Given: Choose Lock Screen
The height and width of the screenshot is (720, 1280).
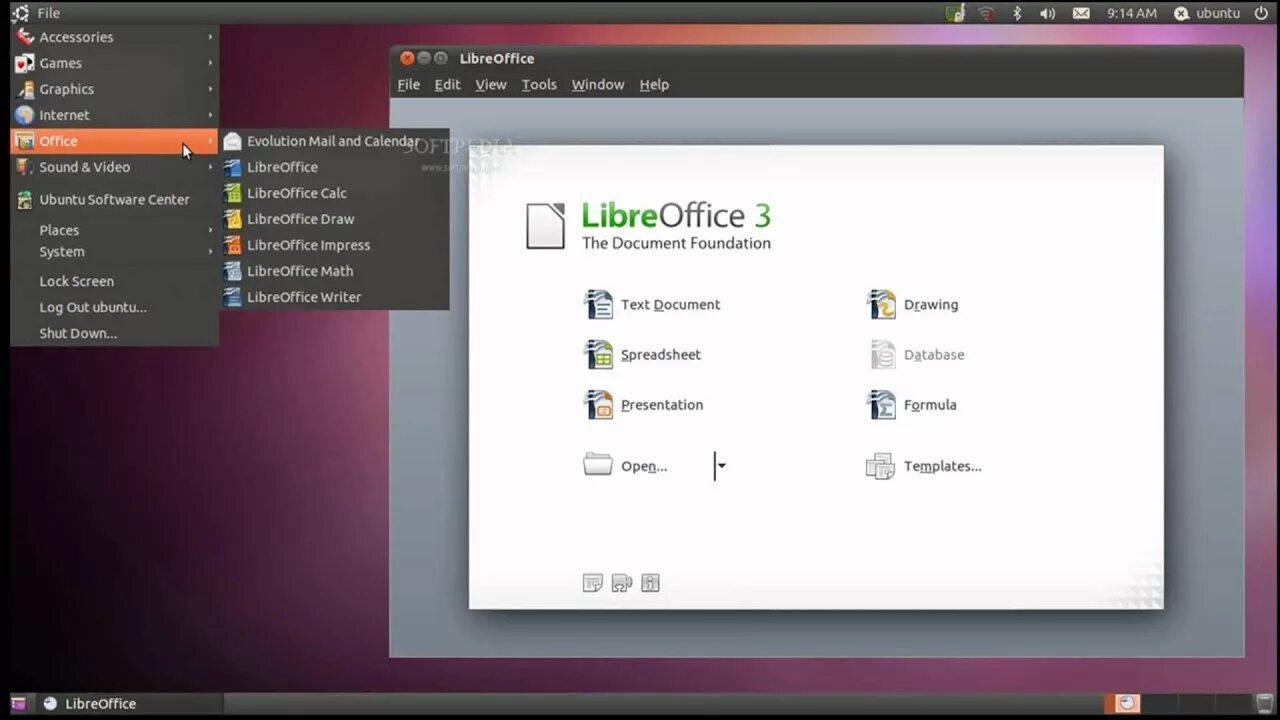Looking at the screenshot, I should point(115,281).
